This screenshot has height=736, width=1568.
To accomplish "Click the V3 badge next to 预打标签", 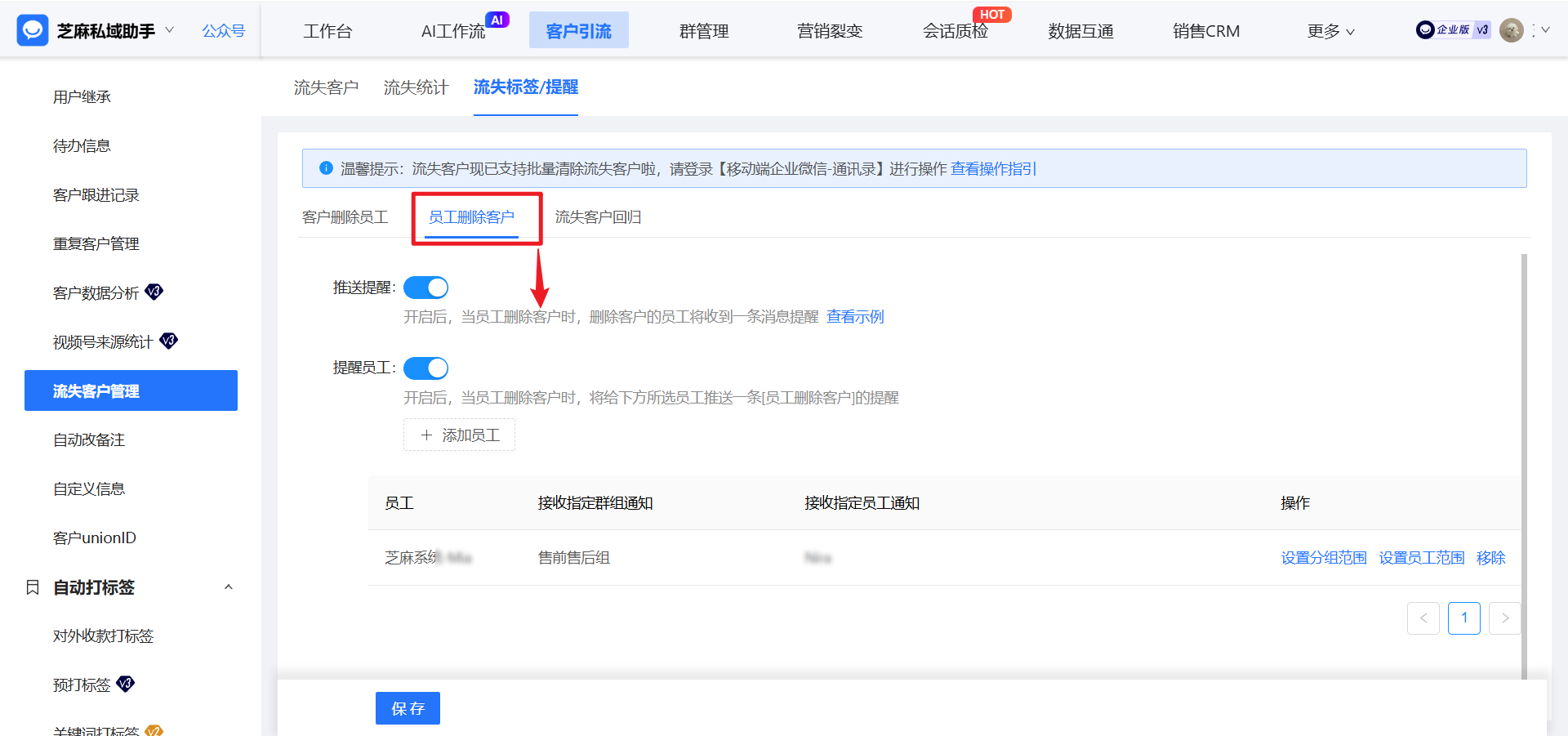I will 124,685.
